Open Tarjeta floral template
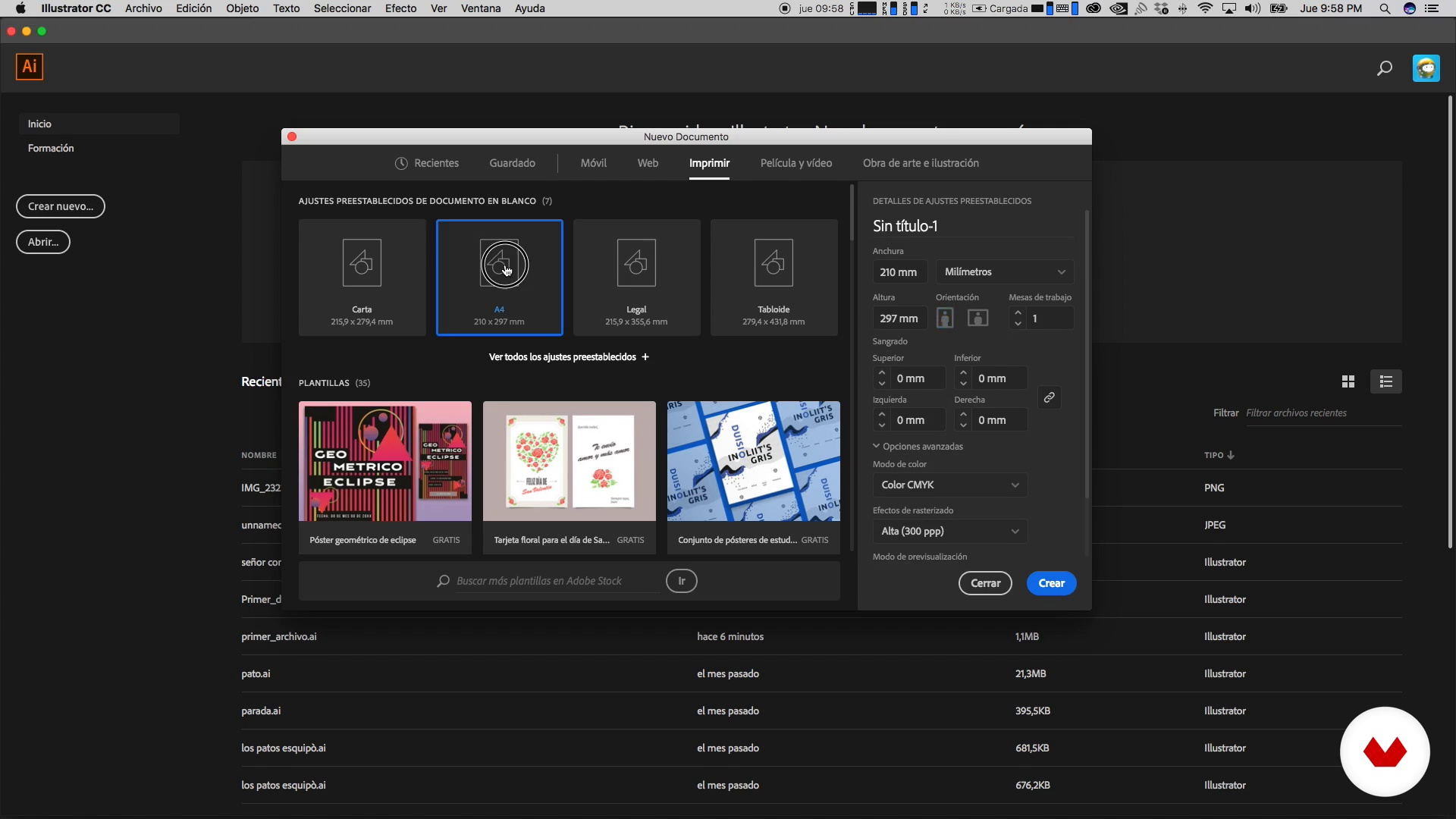Viewport: 1456px width, 819px height. click(x=569, y=477)
